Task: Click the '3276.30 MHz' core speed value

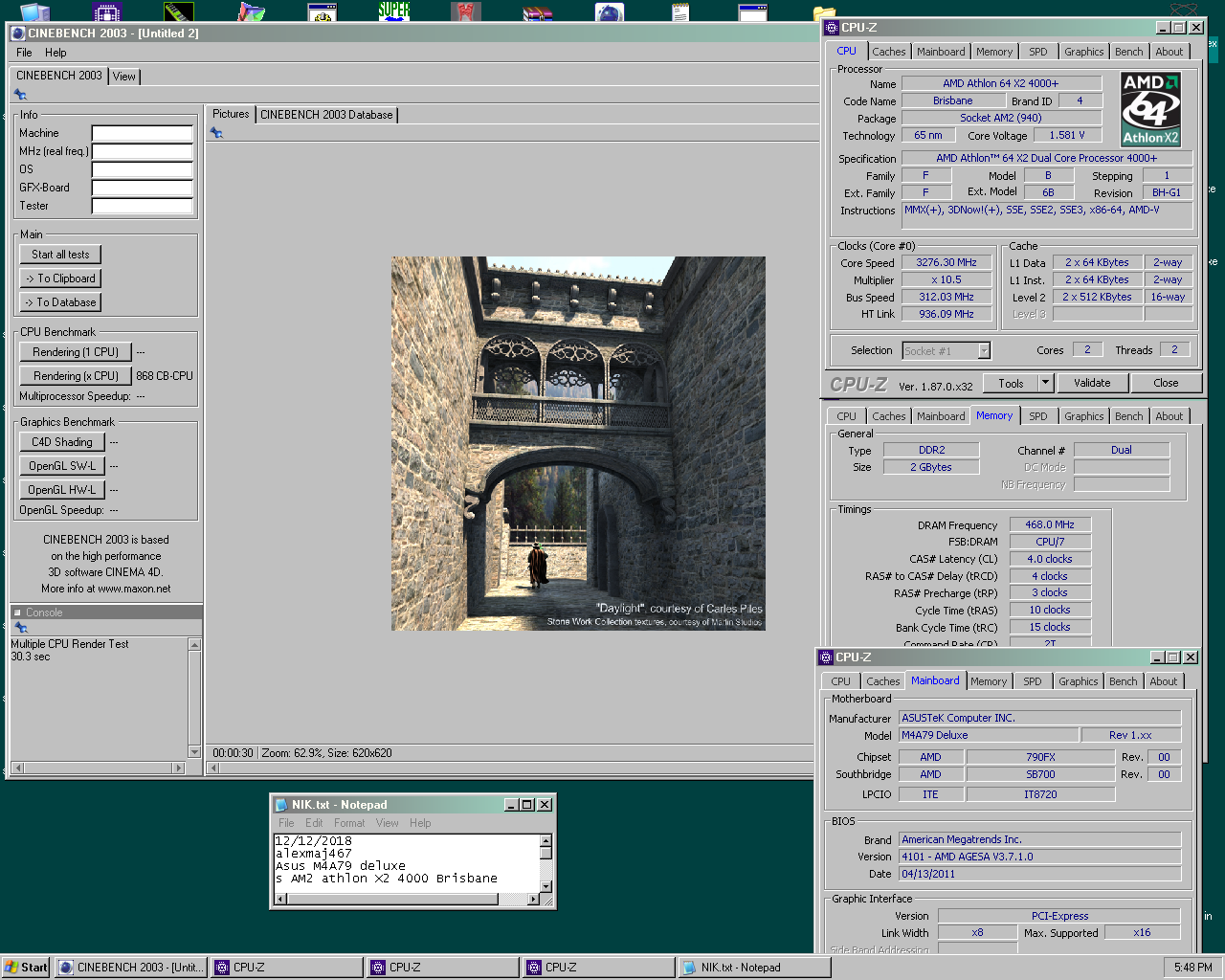Action: click(x=947, y=262)
